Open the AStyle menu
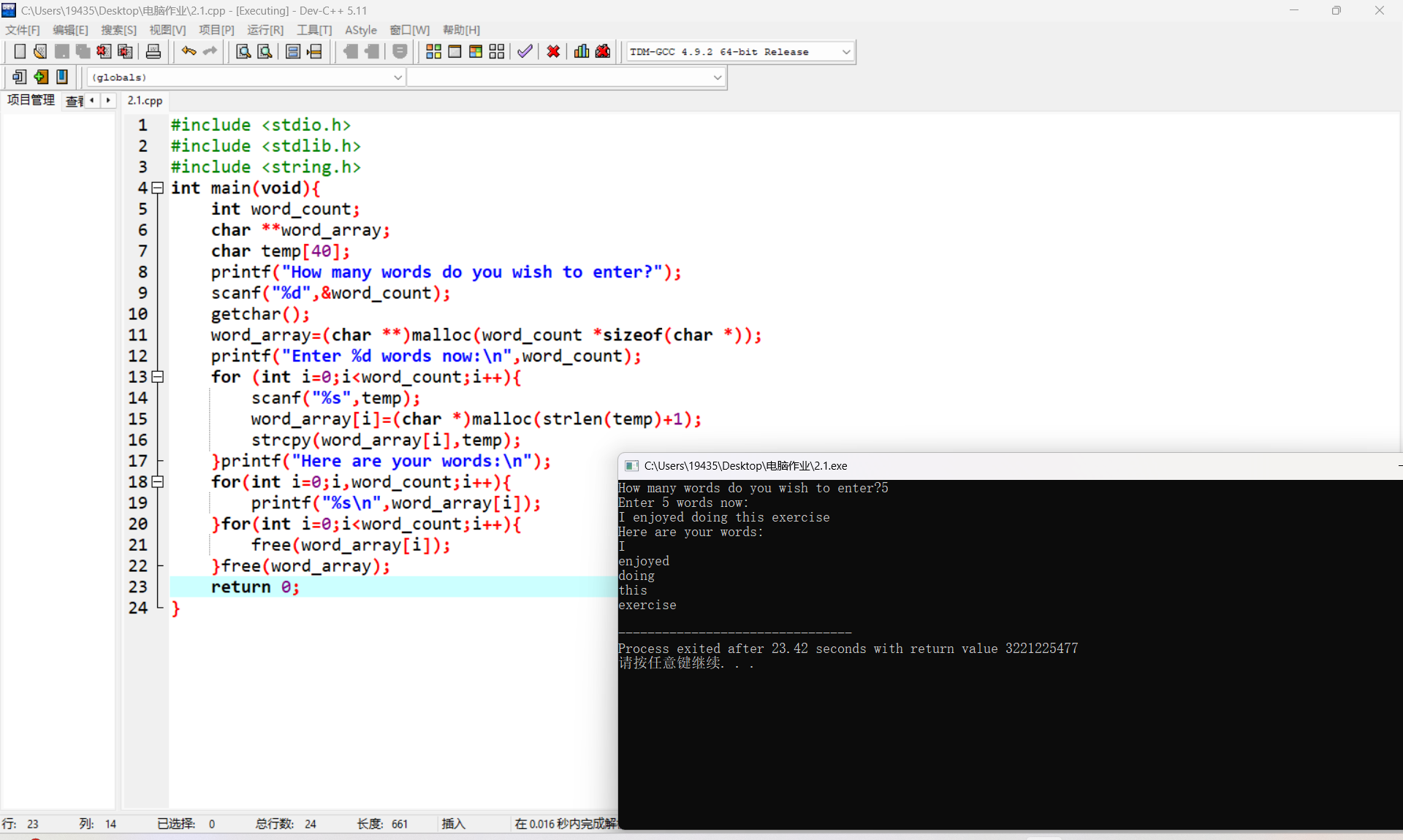Screen dimensions: 1403x840 coord(360,30)
